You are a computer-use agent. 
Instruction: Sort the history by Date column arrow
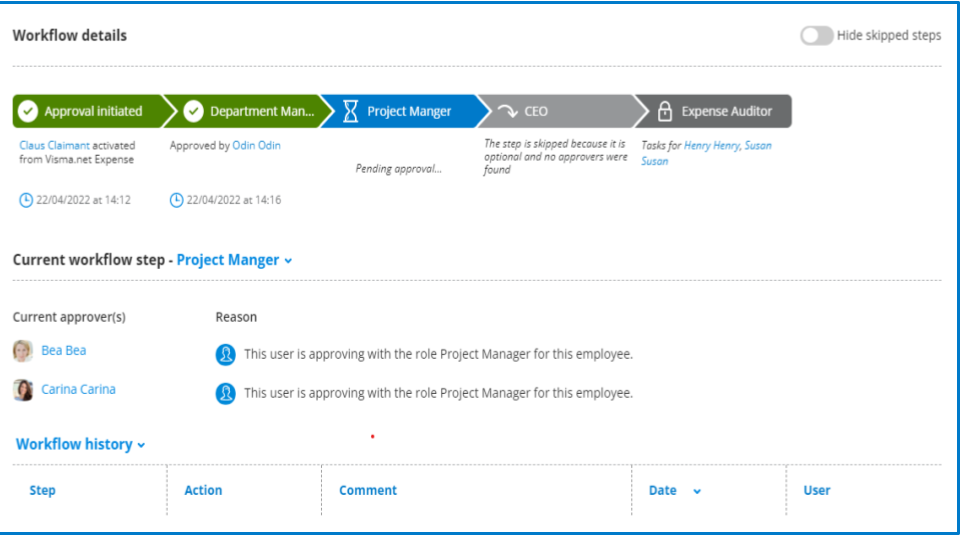697,491
